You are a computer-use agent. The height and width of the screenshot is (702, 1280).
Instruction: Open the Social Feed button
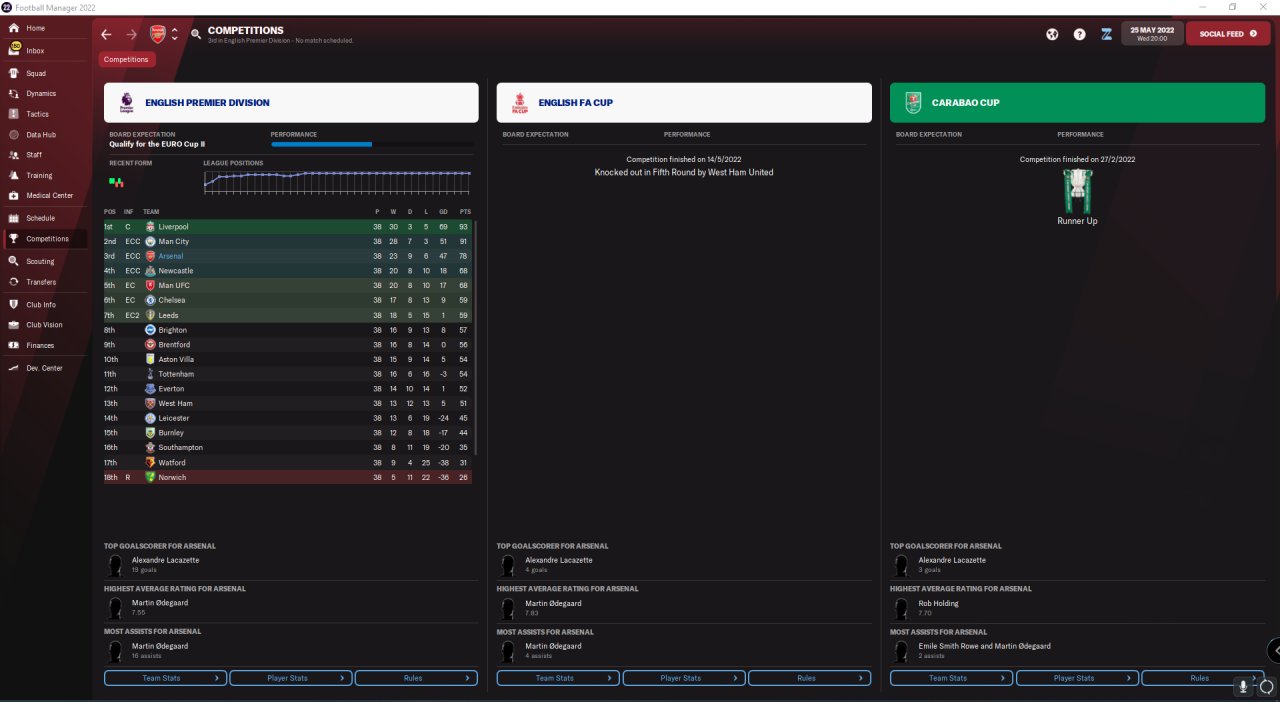pyautogui.click(x=1227, y=34)
